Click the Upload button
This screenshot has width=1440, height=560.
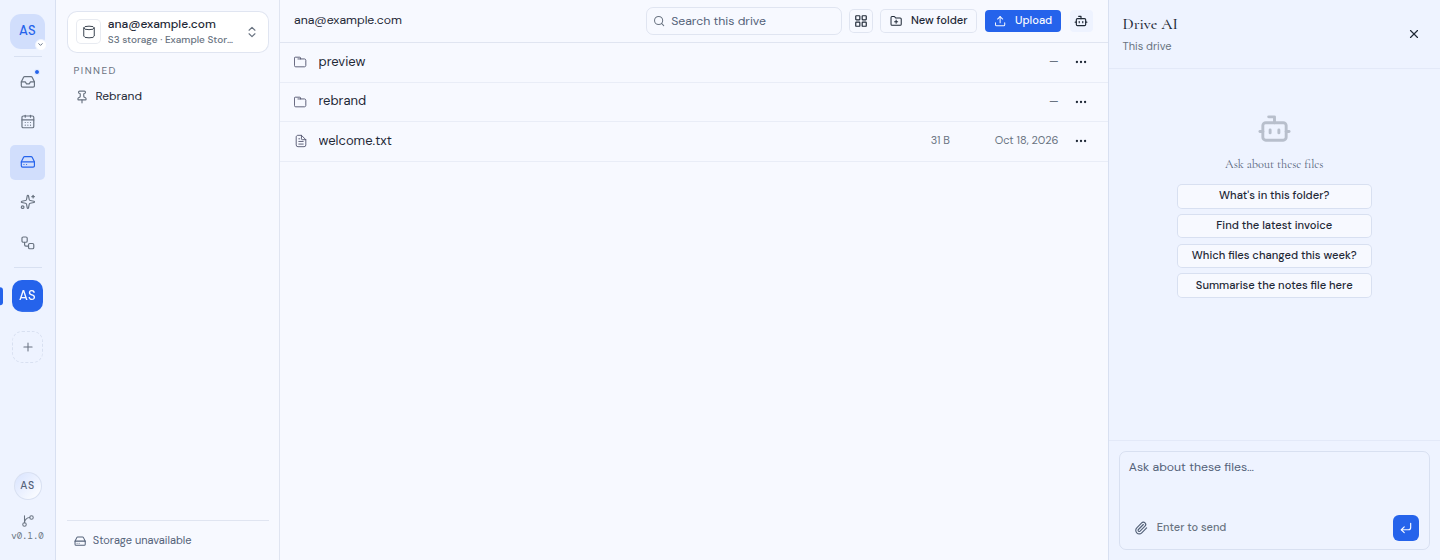click(1023, 21)
